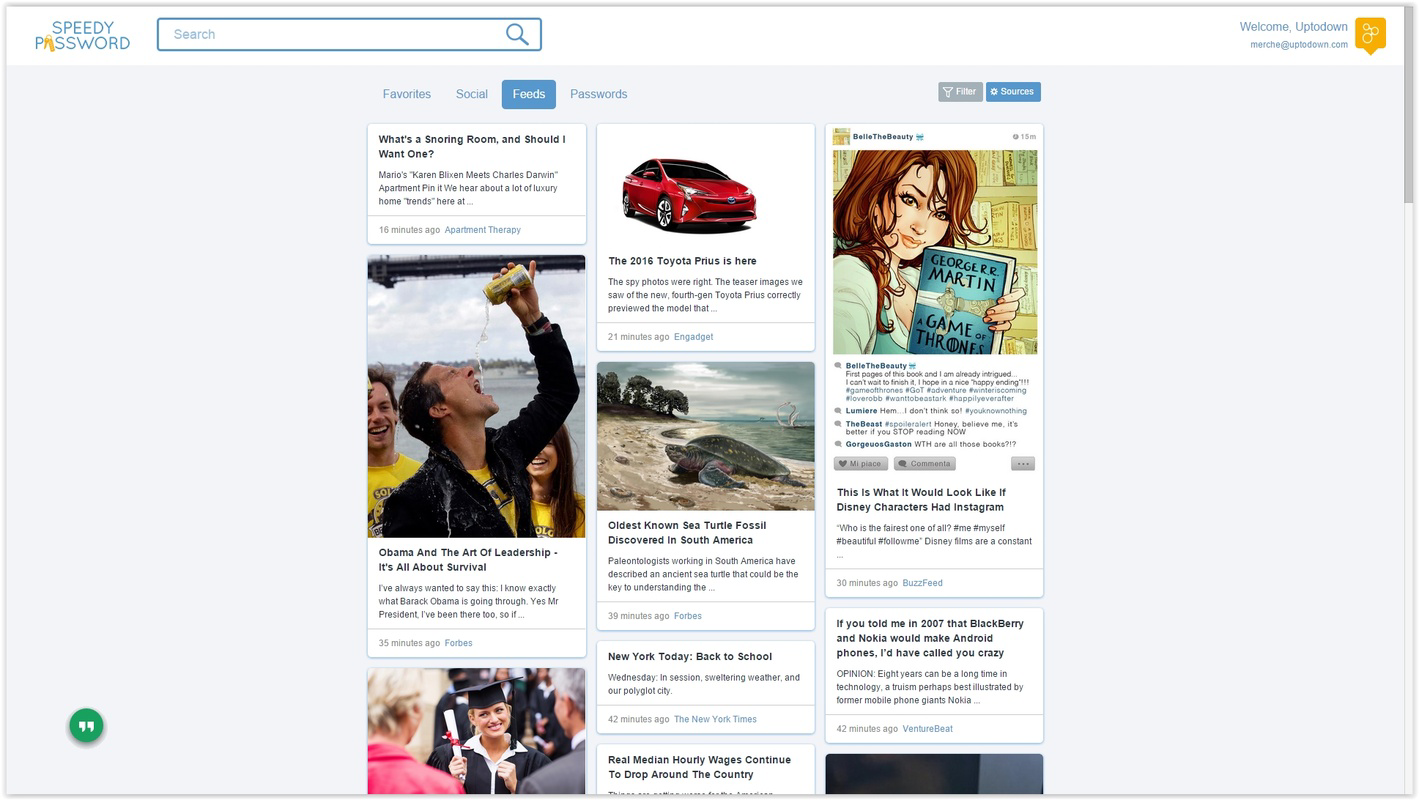Open the Game of Thrones illustration

coord(935,252)
